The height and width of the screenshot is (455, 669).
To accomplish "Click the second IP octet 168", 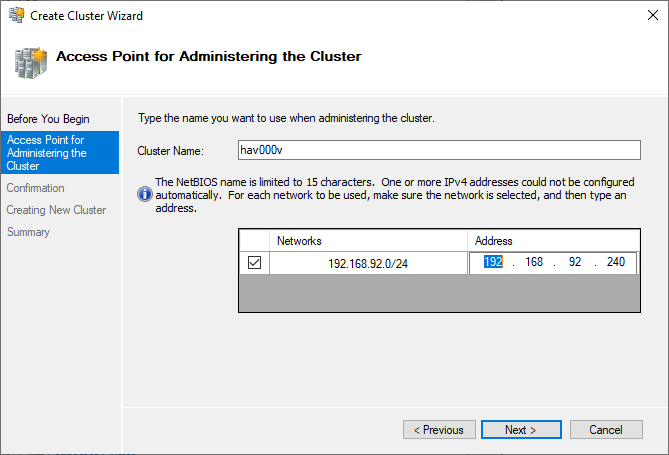I will (532, 262).
